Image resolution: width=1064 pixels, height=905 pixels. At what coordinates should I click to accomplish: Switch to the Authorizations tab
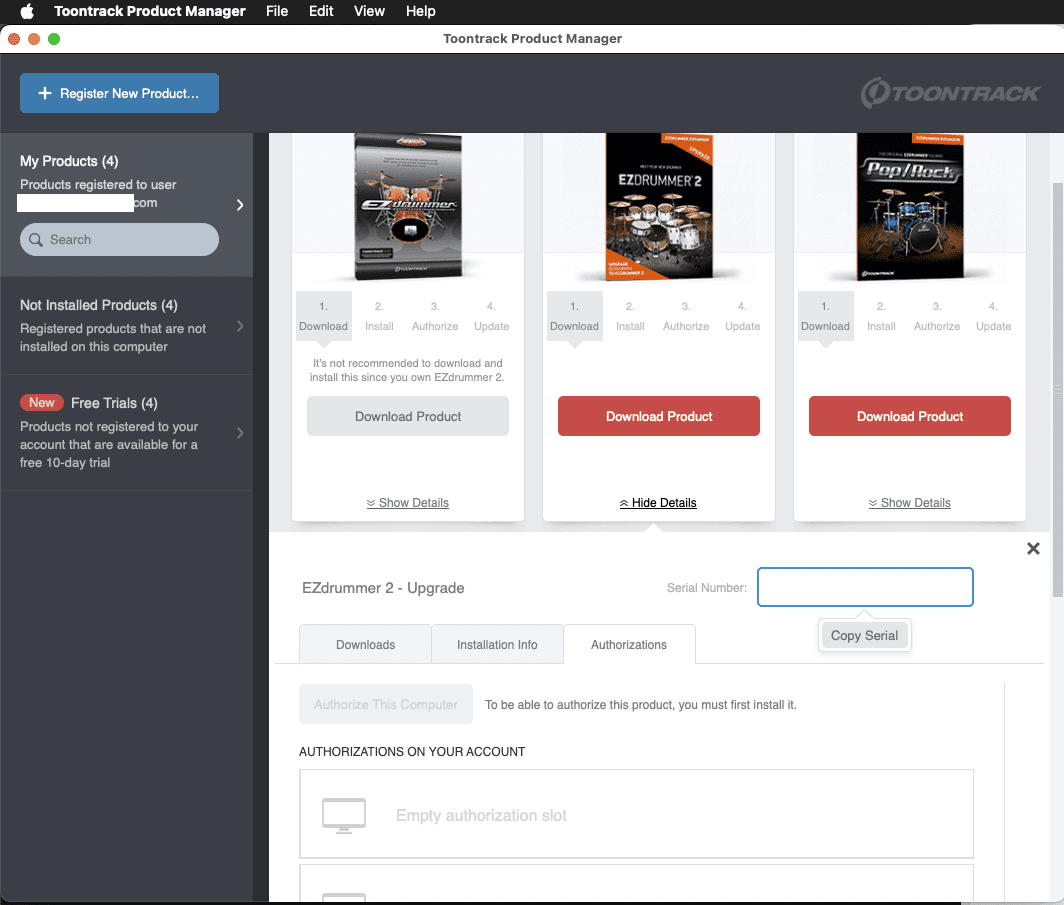(x=629, y=644)
